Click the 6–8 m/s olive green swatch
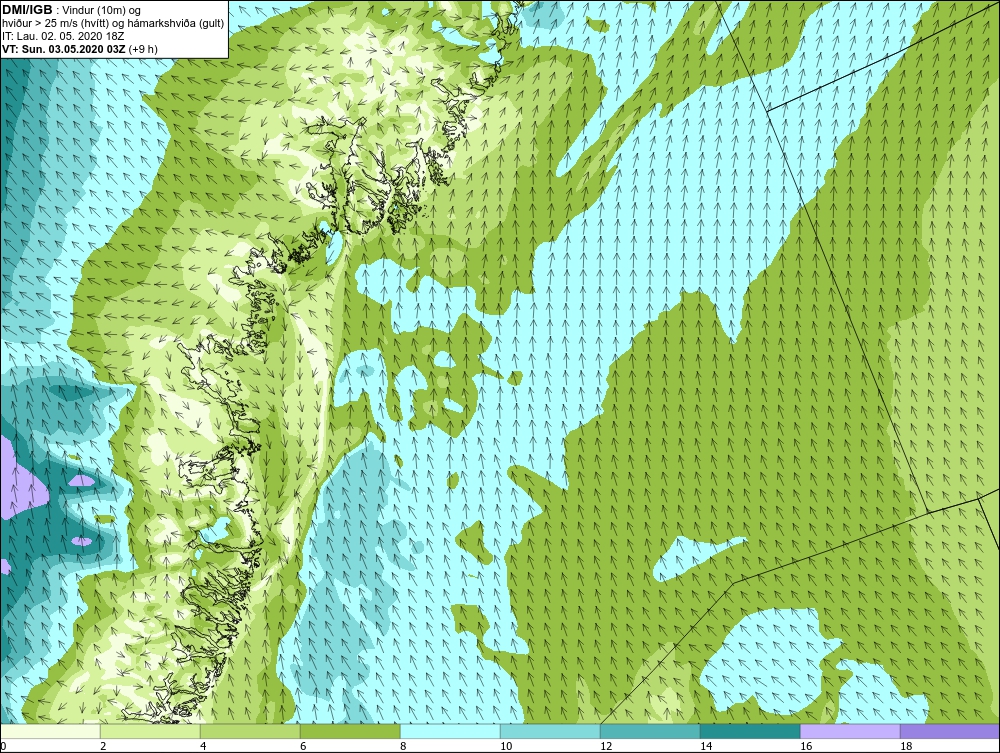This screenshot has width=1000, height=753. pos(350,731)
